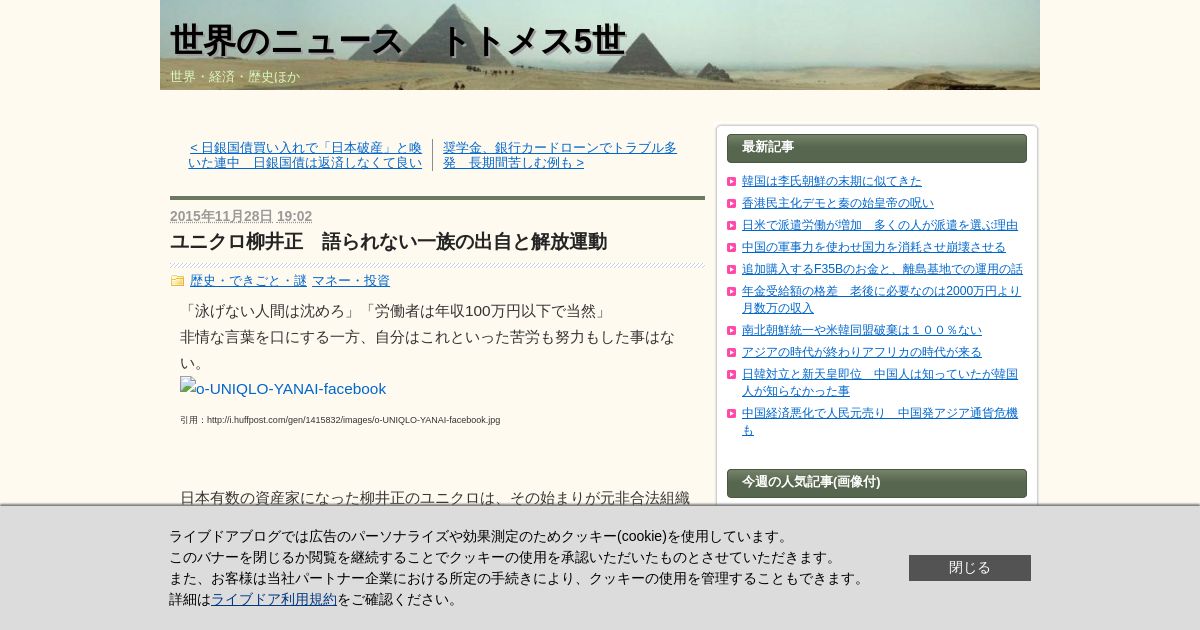
Task: Open recent article 年金受給額の格差
Action: pos(881,299)
